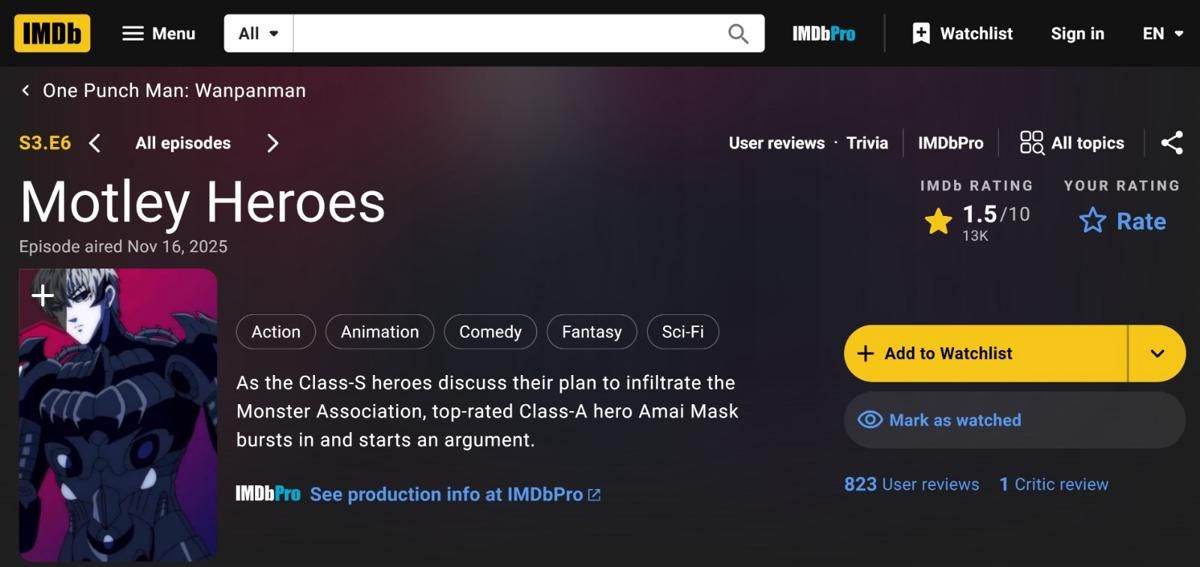Open the 823 User reviews link
The height and width of the screenshot is (567, 1200).
coord(911,484)
